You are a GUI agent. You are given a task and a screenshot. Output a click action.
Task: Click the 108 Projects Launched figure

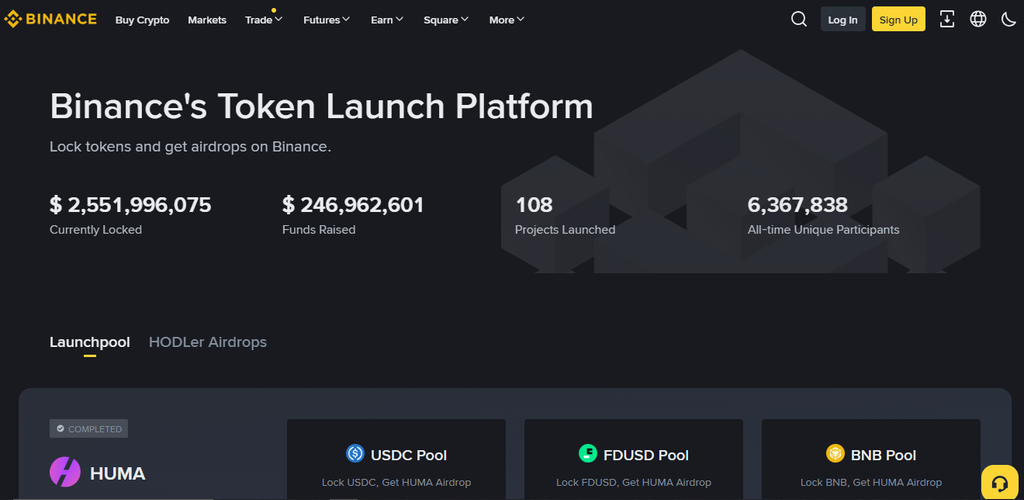(x=534, y=205)
